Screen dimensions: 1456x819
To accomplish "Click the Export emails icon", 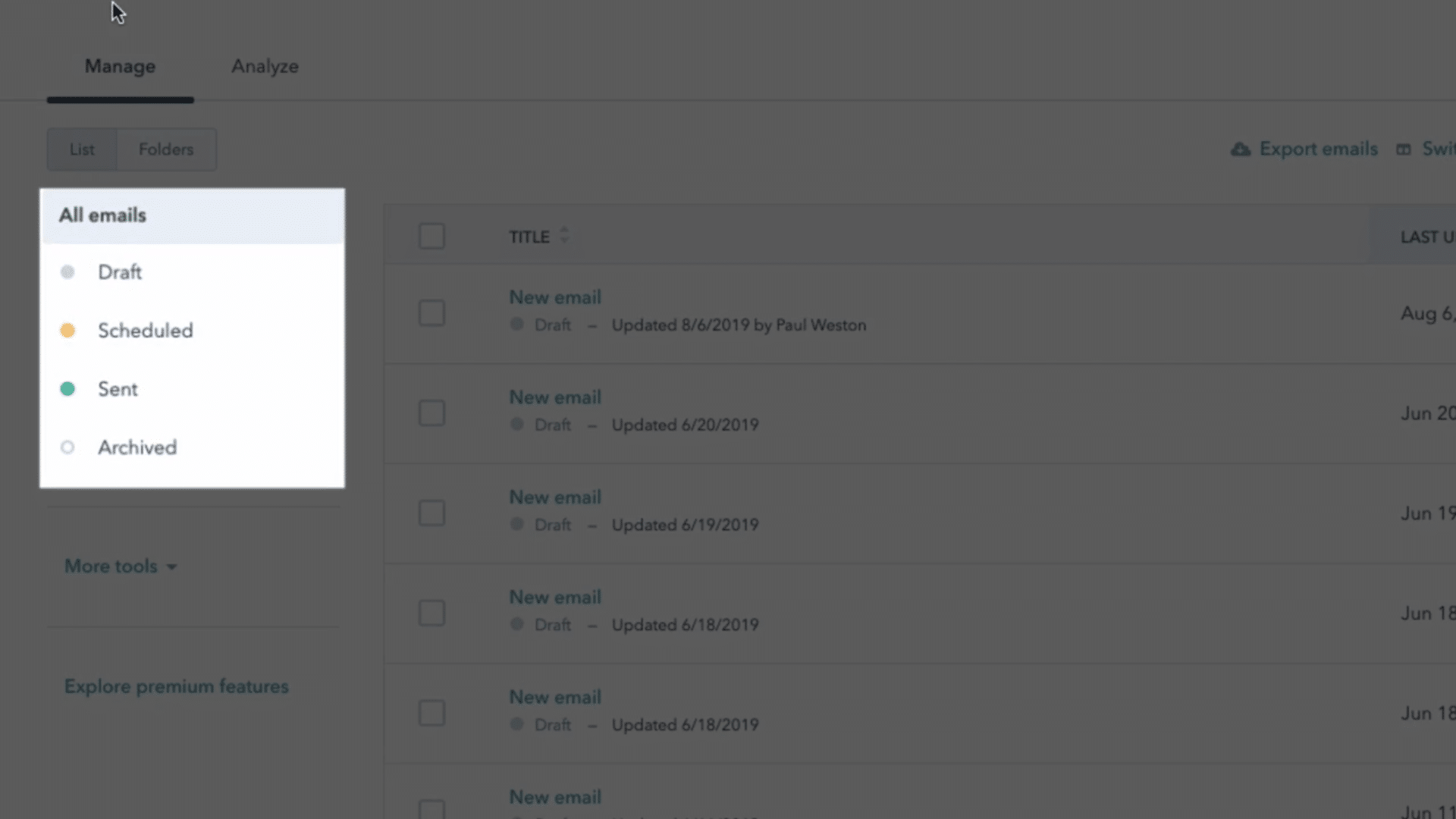I will coord(1239,148).
